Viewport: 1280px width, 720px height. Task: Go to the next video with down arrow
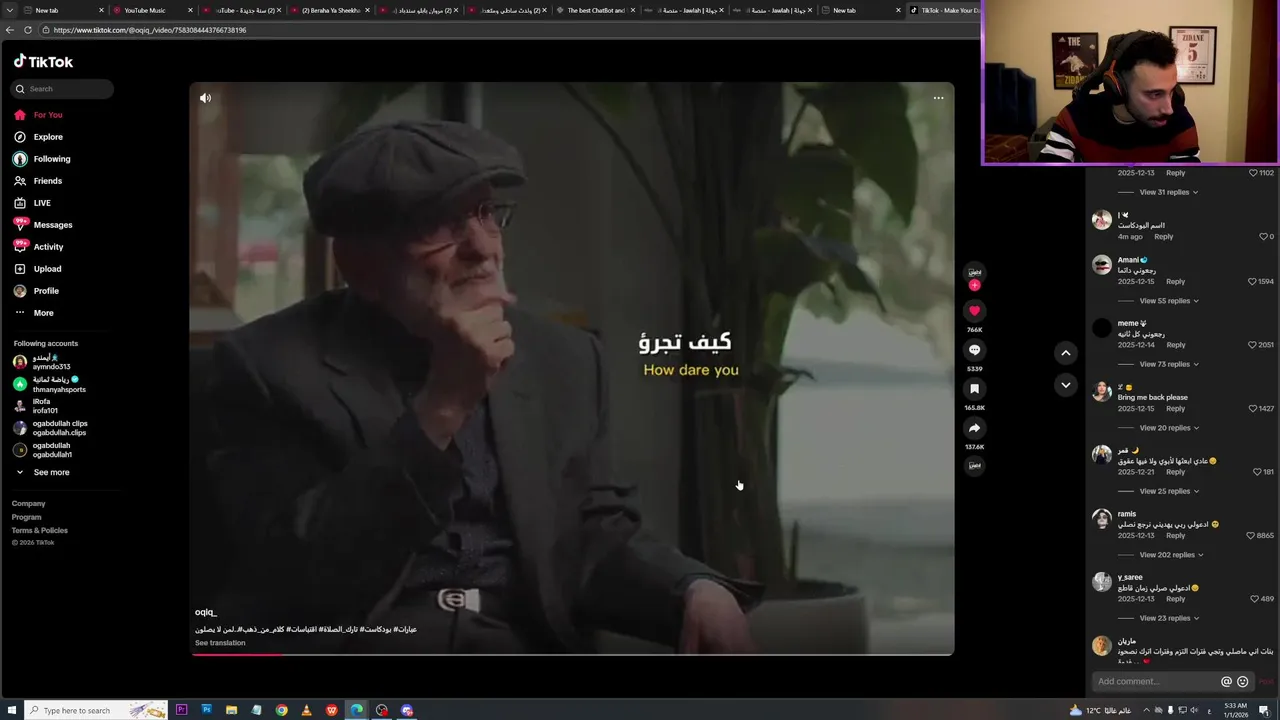click(1065, 385)
